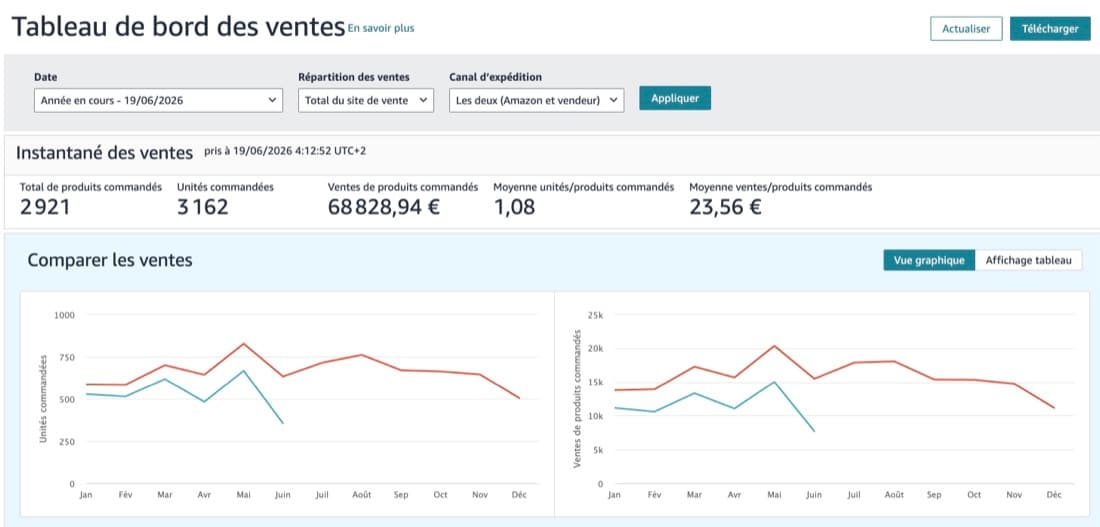Open the Date dropdown
This screenshot has width=1100, height=527.
pyautogui.click(x=159, y=100)
